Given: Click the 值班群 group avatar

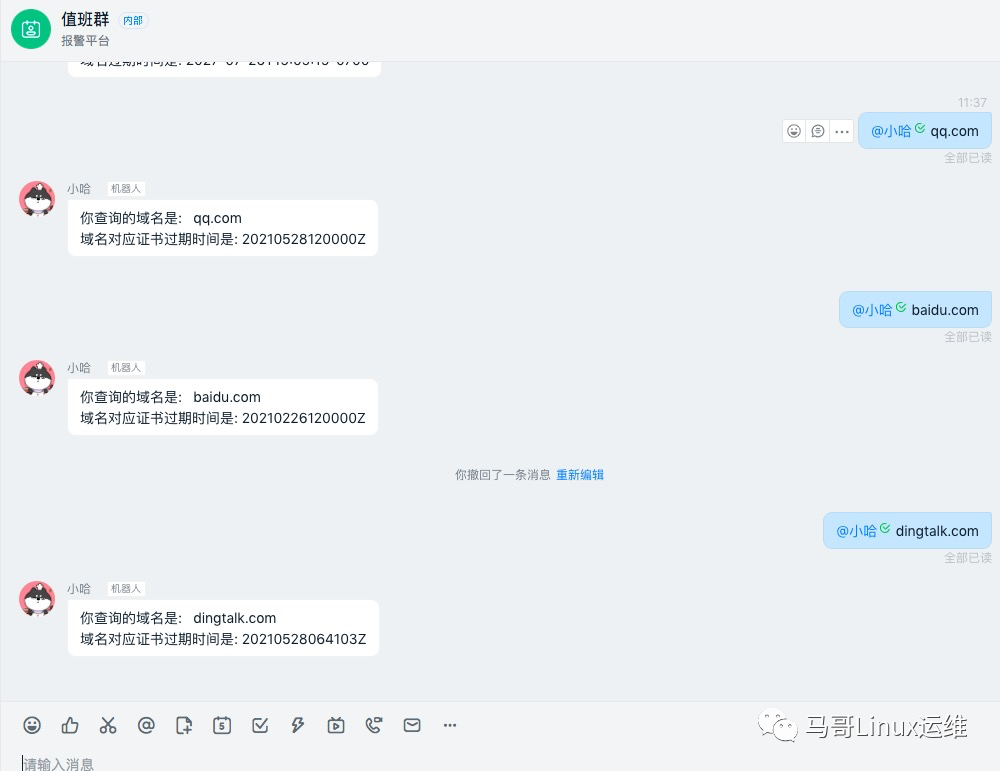Looking at the screenshot, I should pos(31,29).
